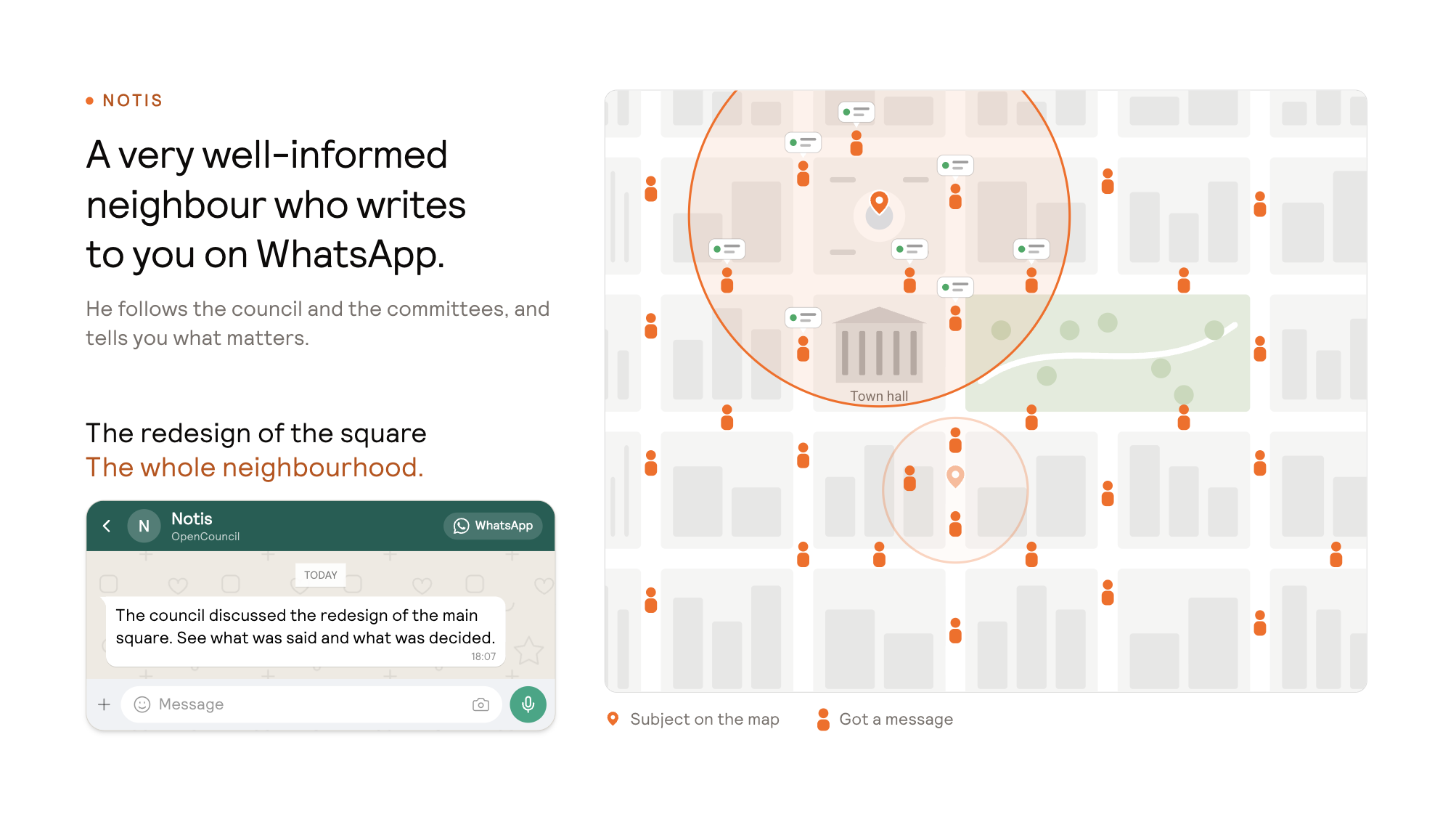Screen dimensions: 1456x822
Task: Click the 18:07 message timestamp
Action: (x=483, y=656)
